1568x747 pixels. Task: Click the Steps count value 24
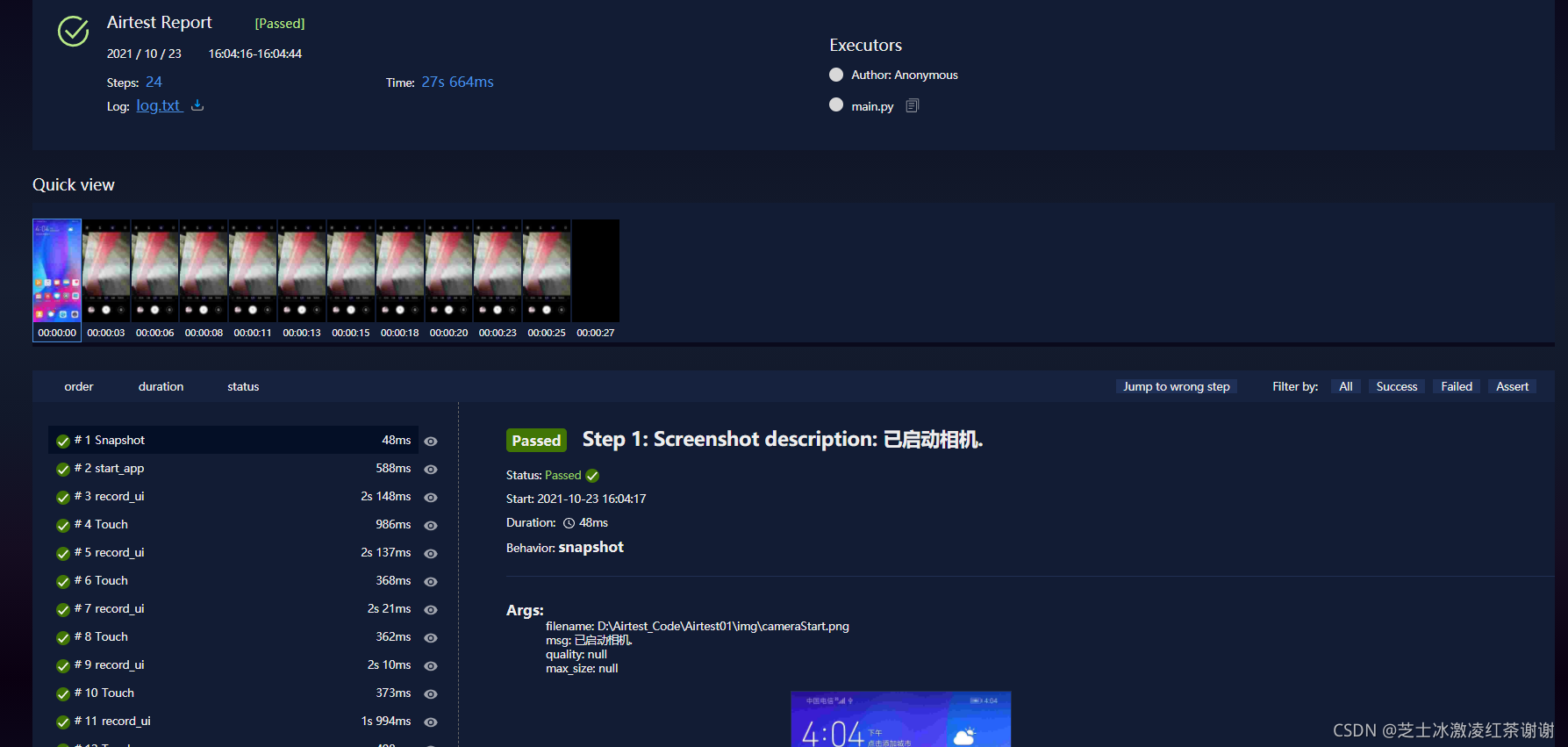pos(154,82)
